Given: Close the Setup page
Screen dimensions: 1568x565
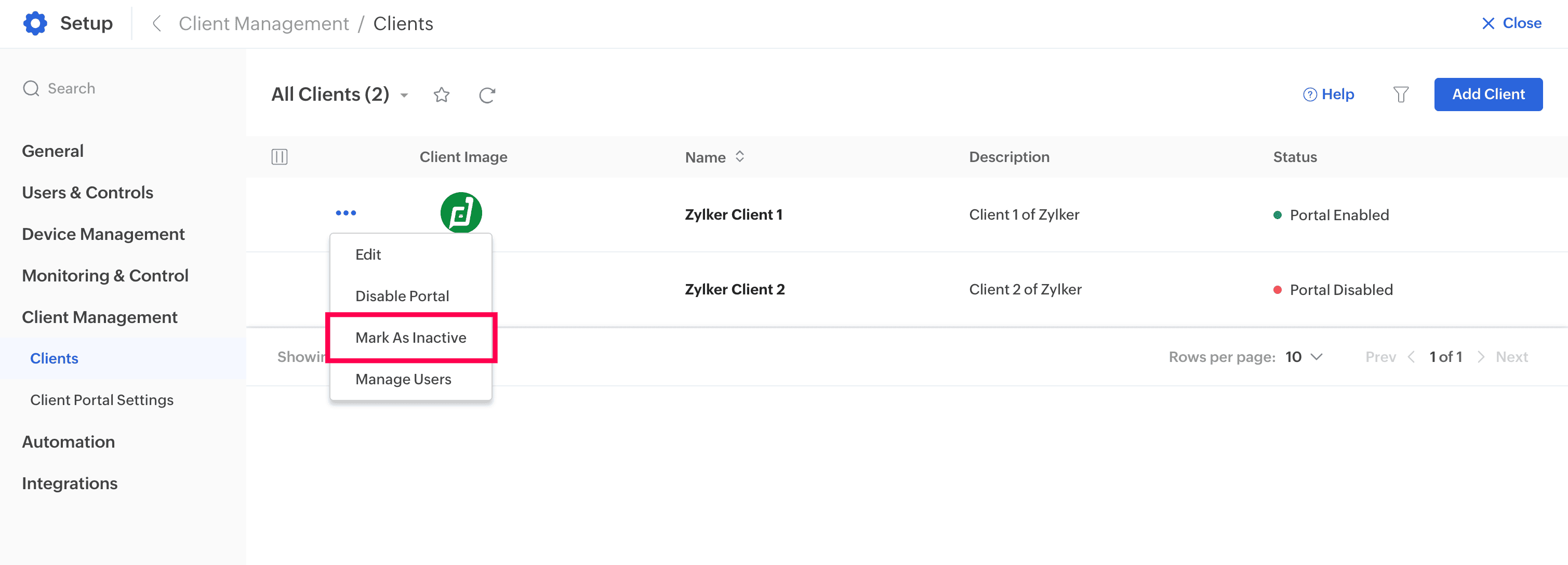Looking at the screenshot, I should [x=1511, y=23].
